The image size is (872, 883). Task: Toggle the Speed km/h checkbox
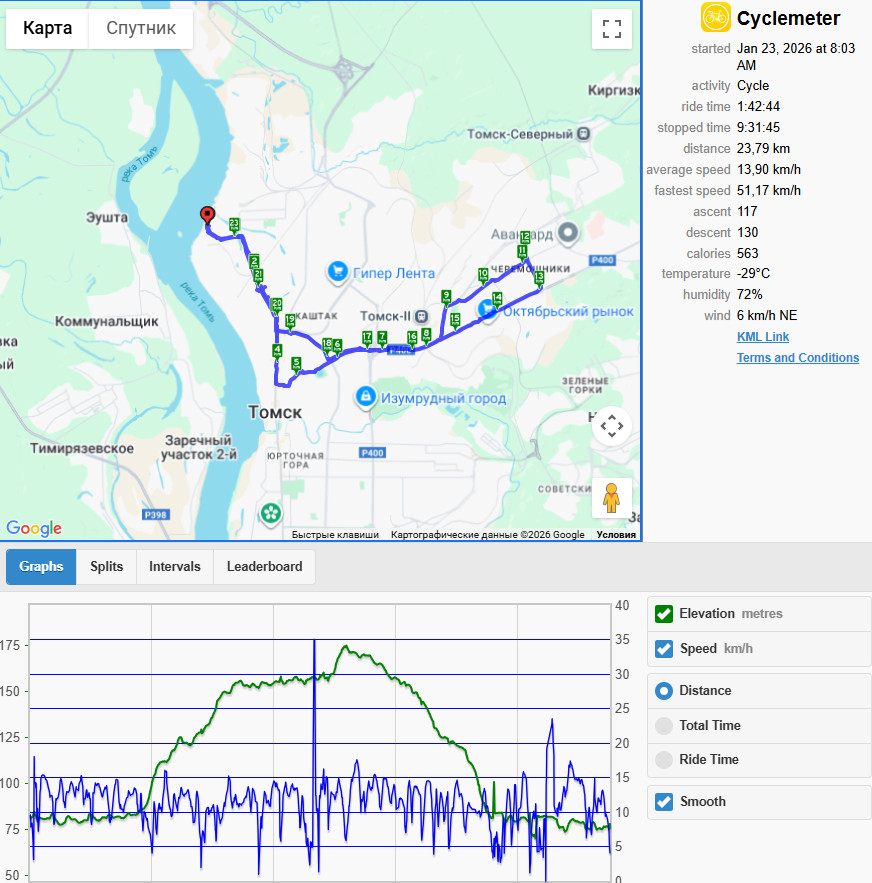click(x=664, y=649)
